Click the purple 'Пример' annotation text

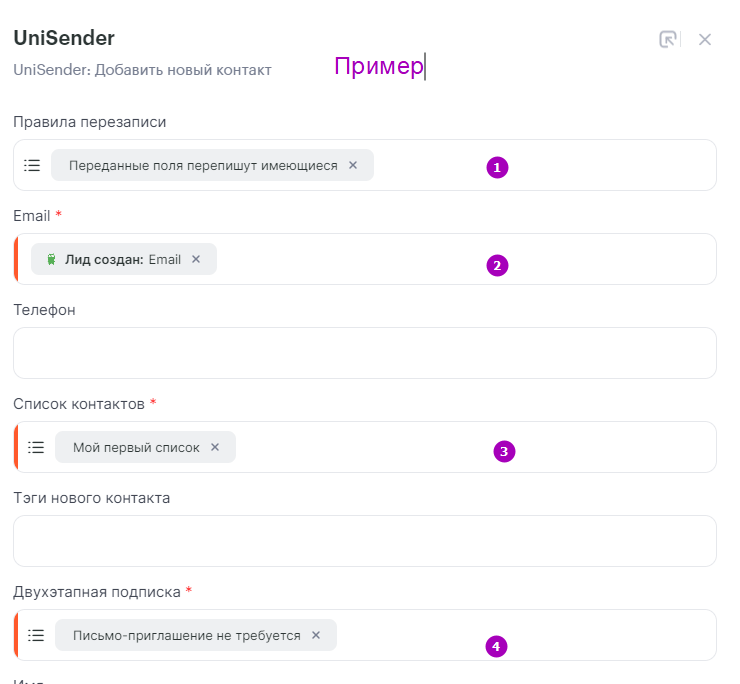pyautogui.click(x=379, y=66)
